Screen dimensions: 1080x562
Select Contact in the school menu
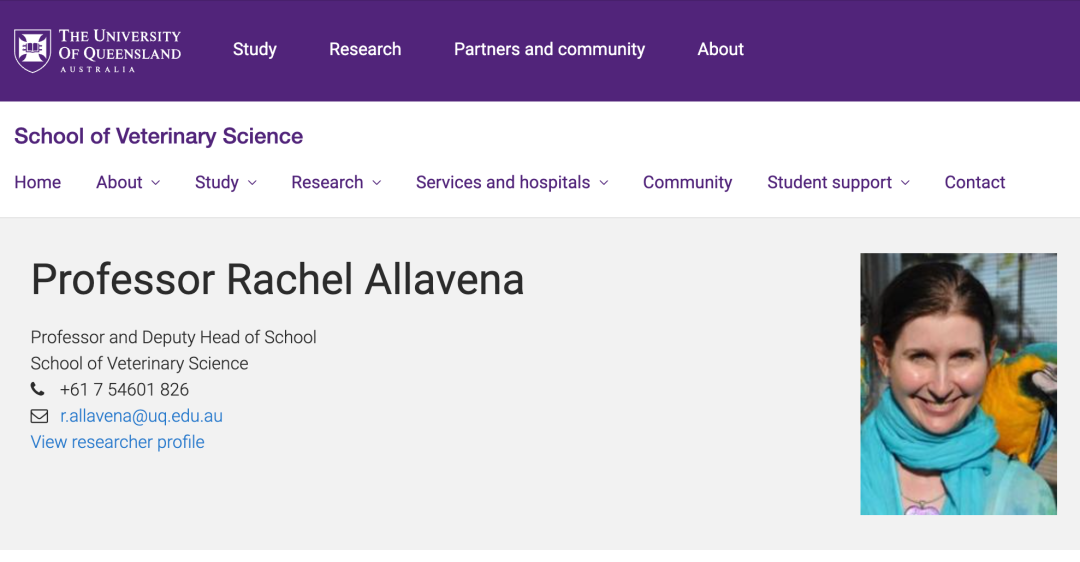tap(975, 183)
